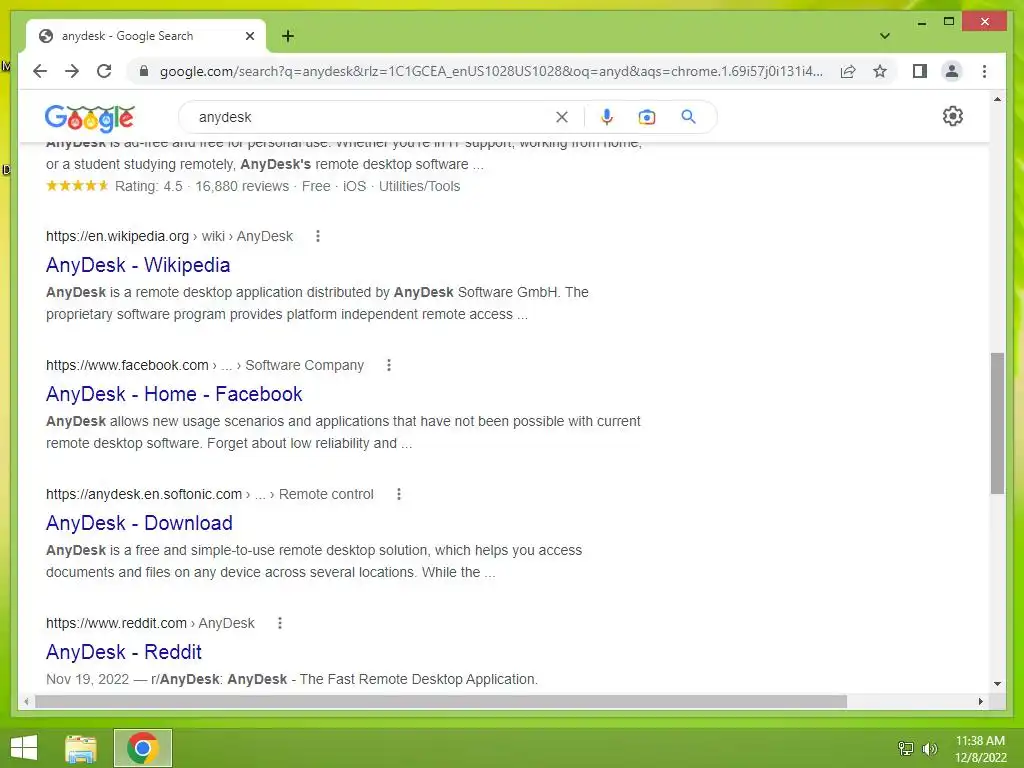This screenshot has width=1024, height=768.
Task: Open the AnyDesk - Wikipedia link
Action: [x=138, y=265]
